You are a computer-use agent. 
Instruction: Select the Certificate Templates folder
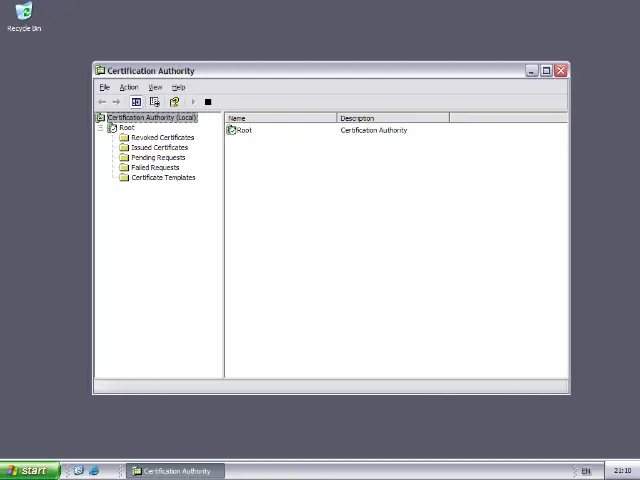click(163, 178)
